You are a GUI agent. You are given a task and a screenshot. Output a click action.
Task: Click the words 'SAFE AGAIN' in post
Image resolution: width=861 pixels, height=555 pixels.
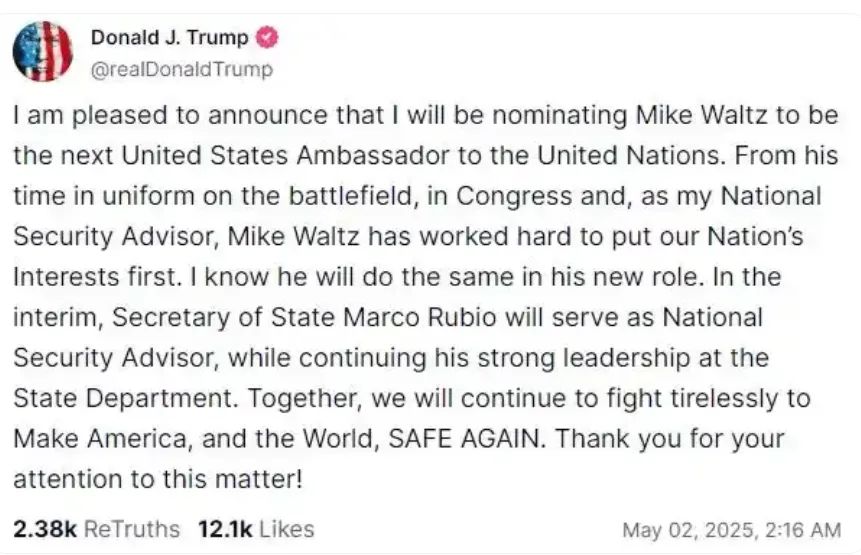click(464, 439)
